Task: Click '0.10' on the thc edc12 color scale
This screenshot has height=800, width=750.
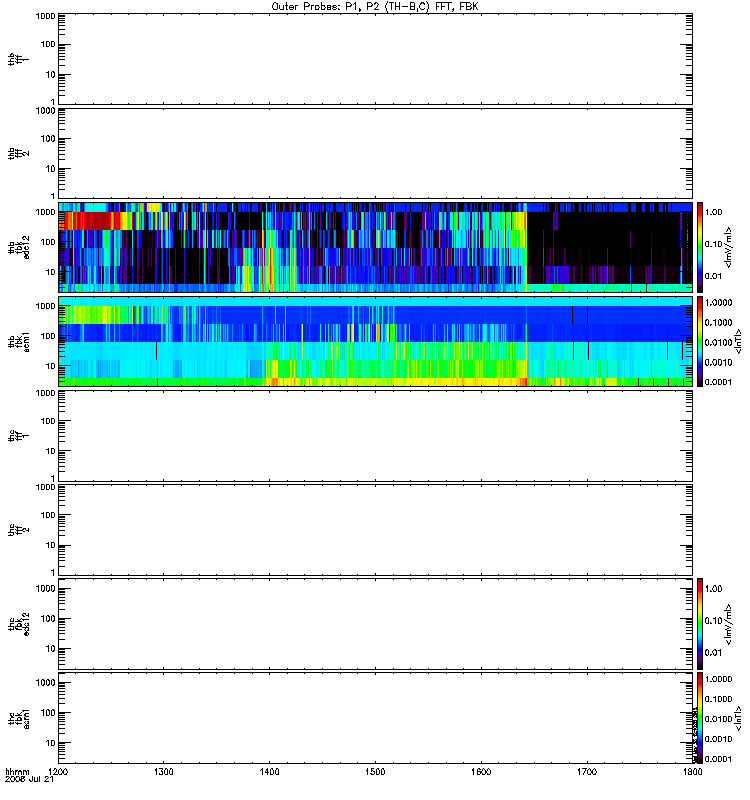Action: [x=713, y=620]
